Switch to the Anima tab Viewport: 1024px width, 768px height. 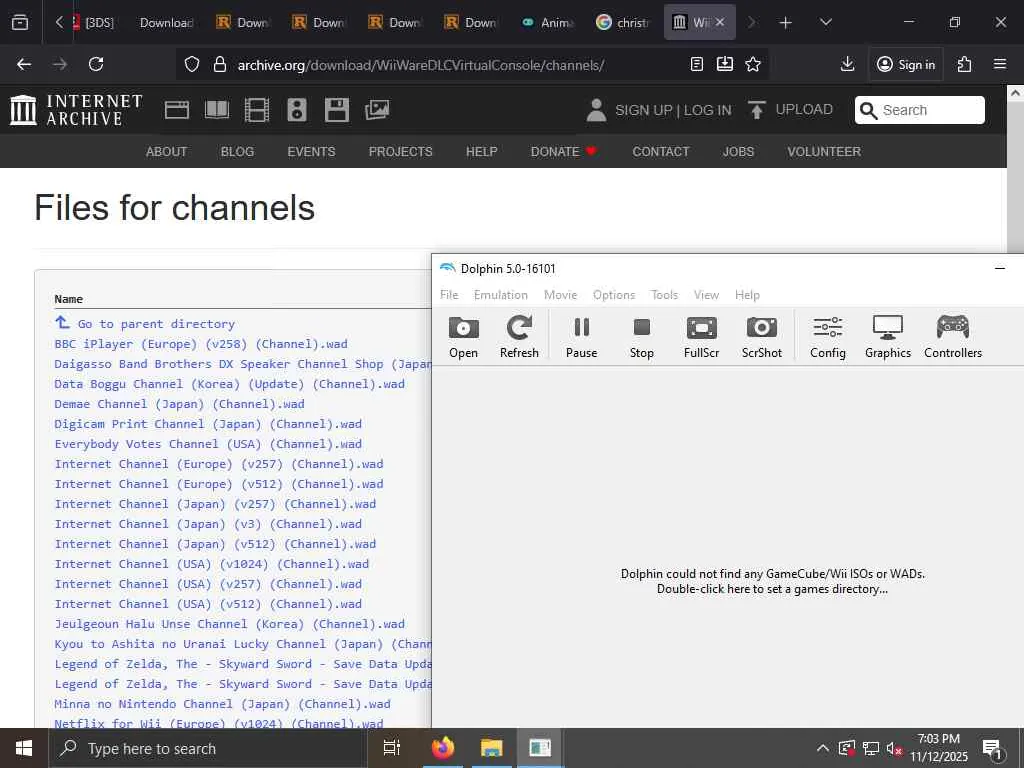(x=547, y=22)
